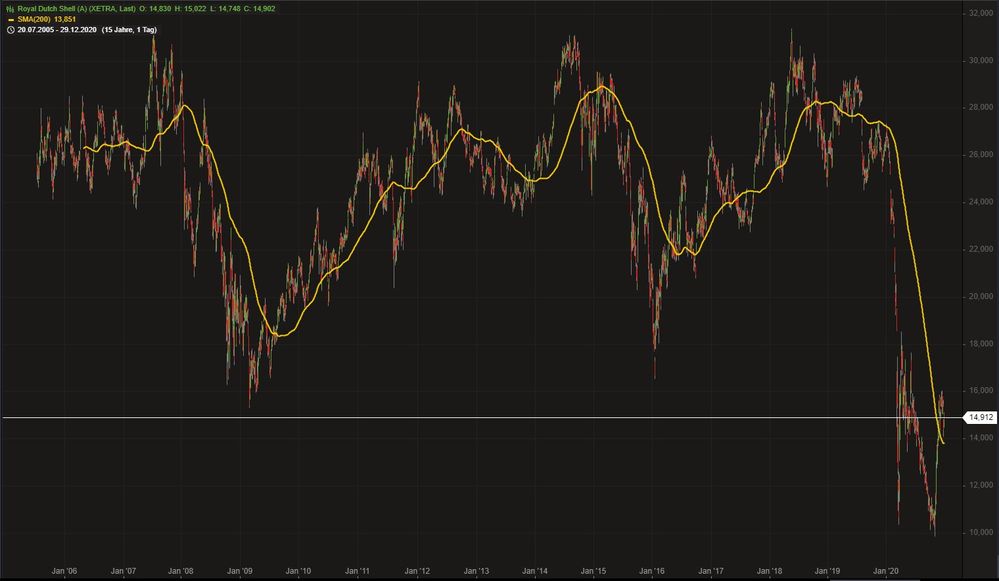
Task: Click the '(15 Jahre, 1 Tag)' period label
Action: 129,30
